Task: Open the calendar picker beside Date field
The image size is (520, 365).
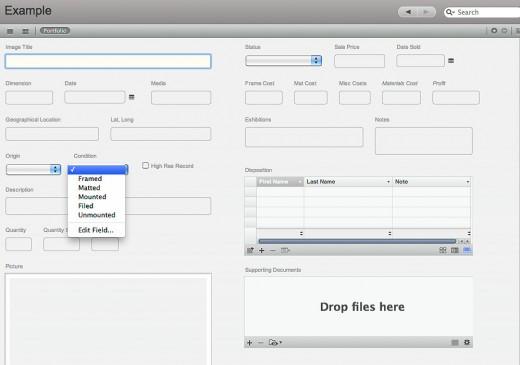Action: (132, 97)
